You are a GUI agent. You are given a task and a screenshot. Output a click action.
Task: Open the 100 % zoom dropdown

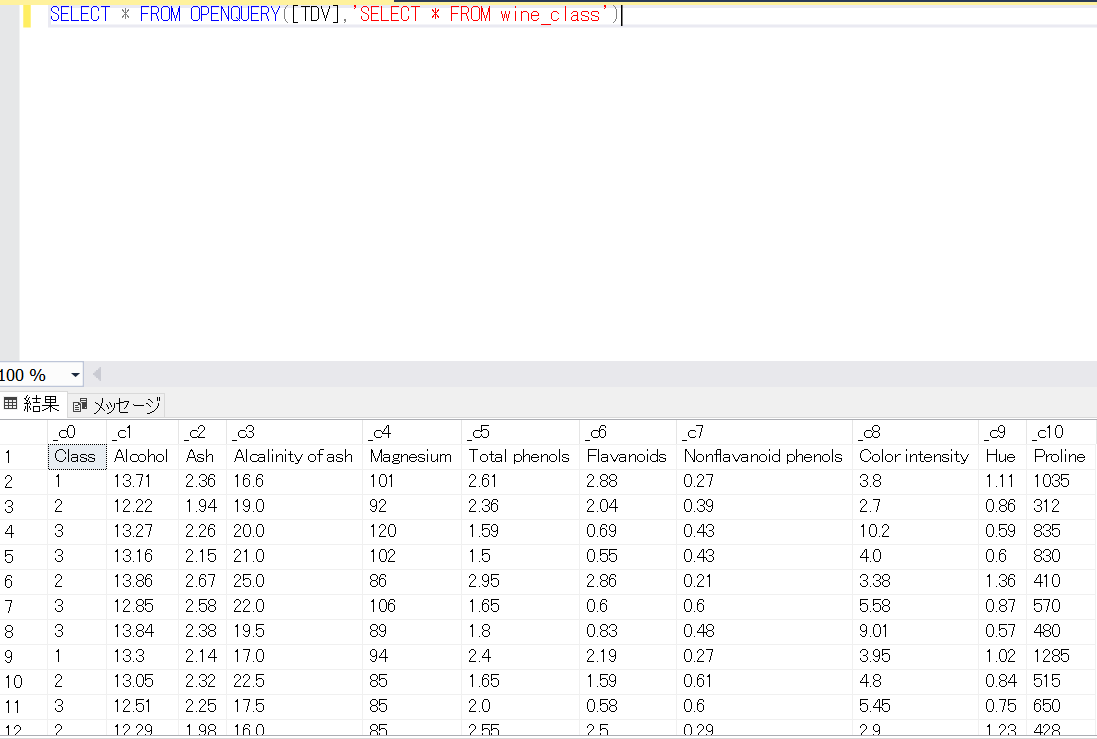[x=75, y=375]
